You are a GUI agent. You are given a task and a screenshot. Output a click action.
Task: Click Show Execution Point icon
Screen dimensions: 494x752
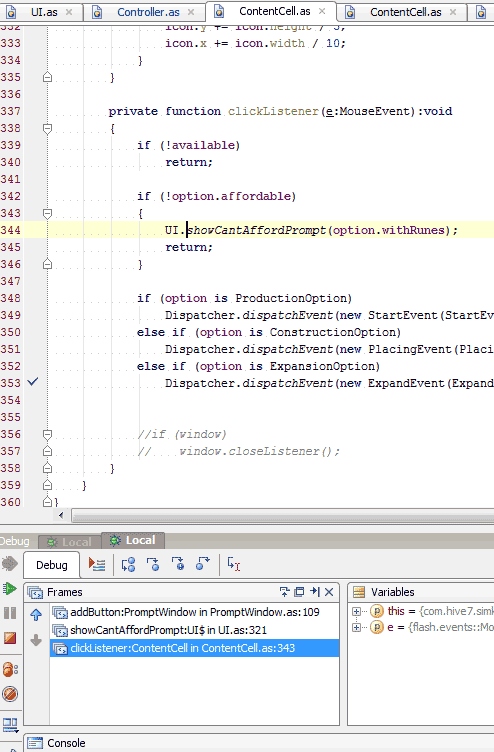point(97,564)
